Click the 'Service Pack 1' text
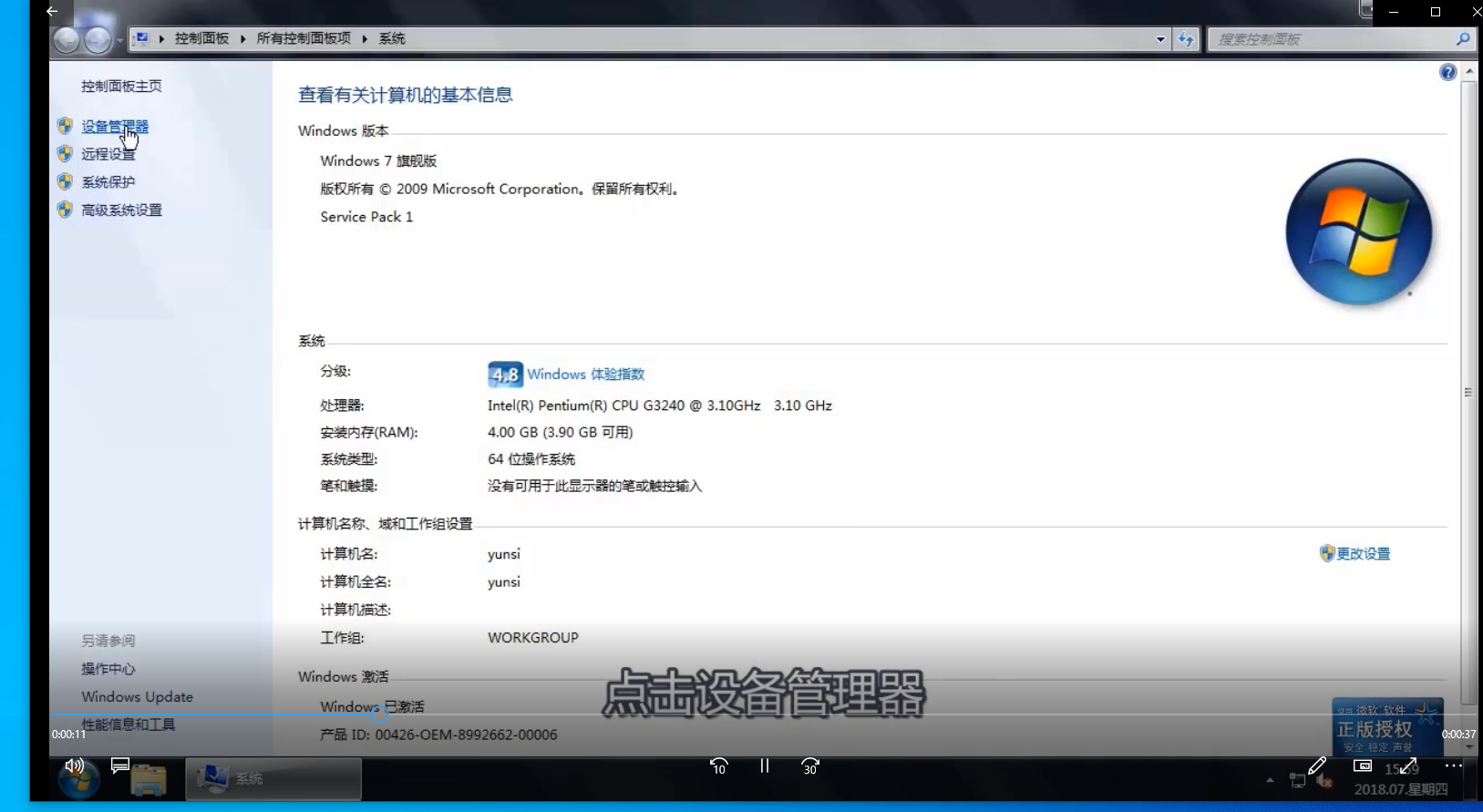Viewport: 1483px width, 812px height. [x=366, y=217]
